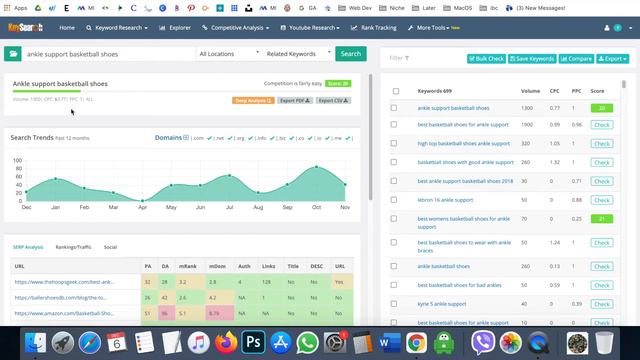
Task: Click the Pinterest bookmark icon
Action: click(x=191, y=8)
